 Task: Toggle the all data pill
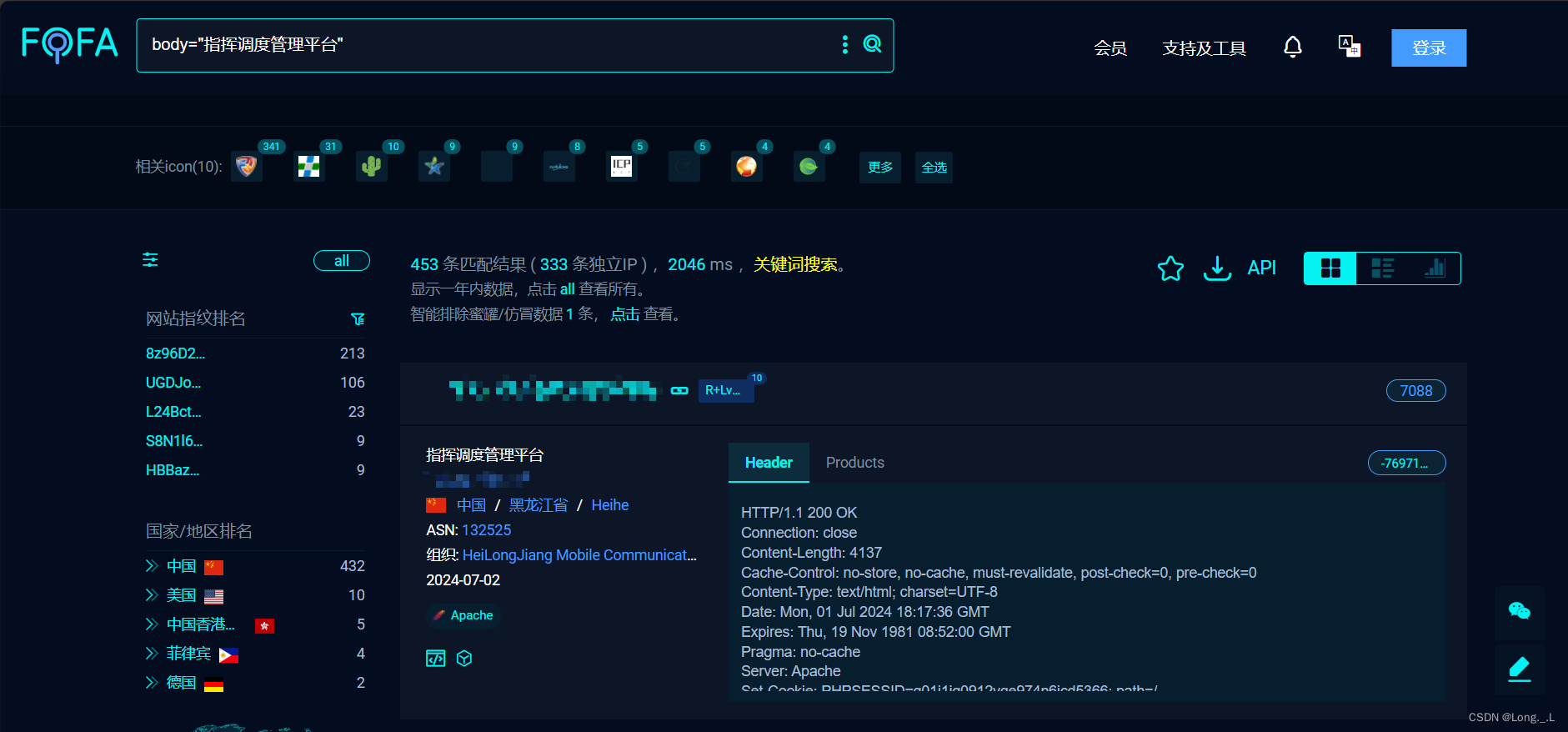tap(342, 261)
